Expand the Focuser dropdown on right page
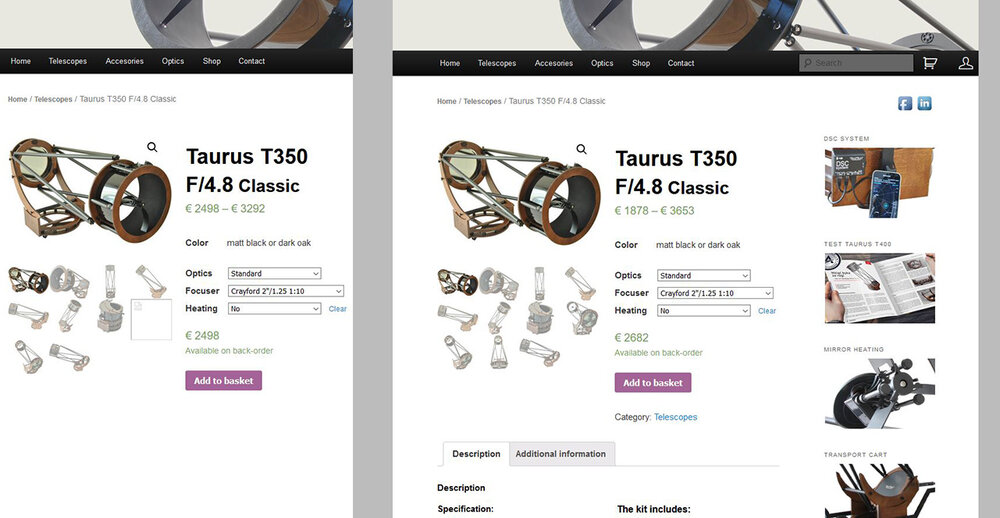Image resolution: width=1000 pixels, height=518 pixels. 715,293
